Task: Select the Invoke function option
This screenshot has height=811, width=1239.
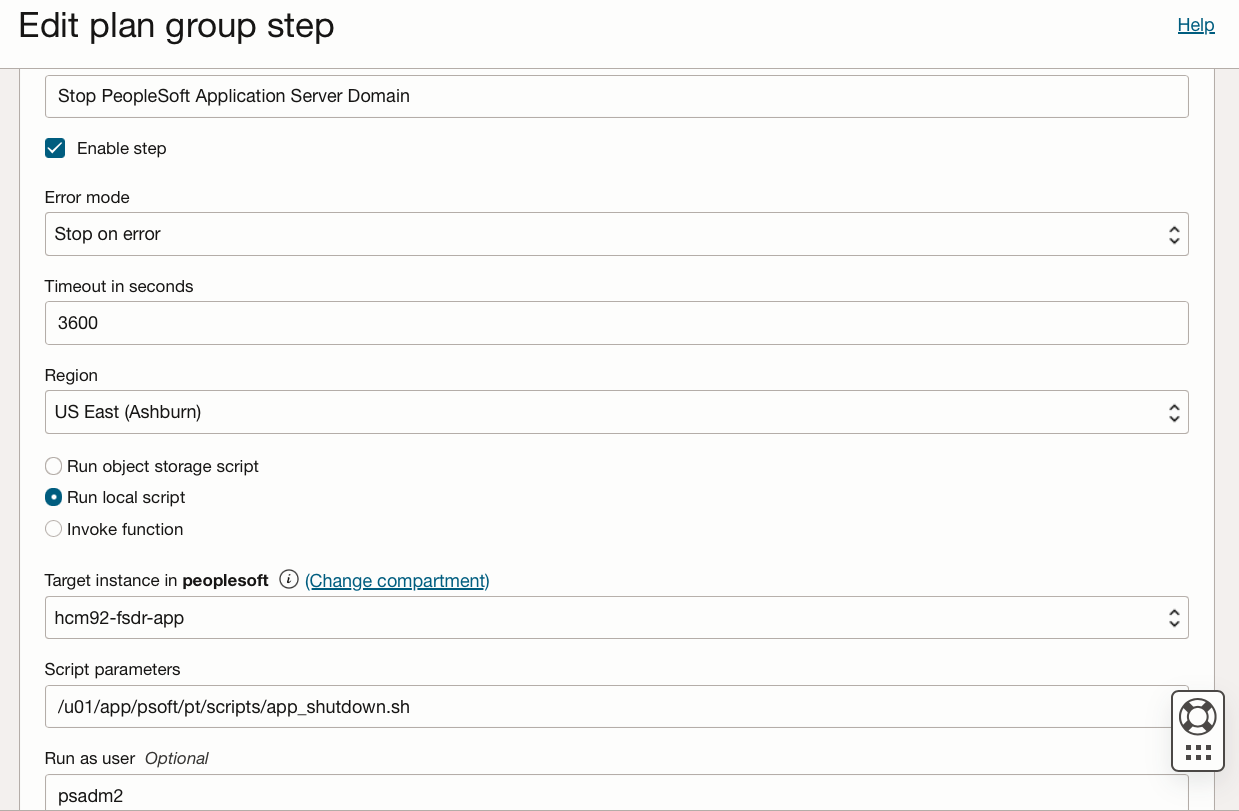Action: point(53,528)
